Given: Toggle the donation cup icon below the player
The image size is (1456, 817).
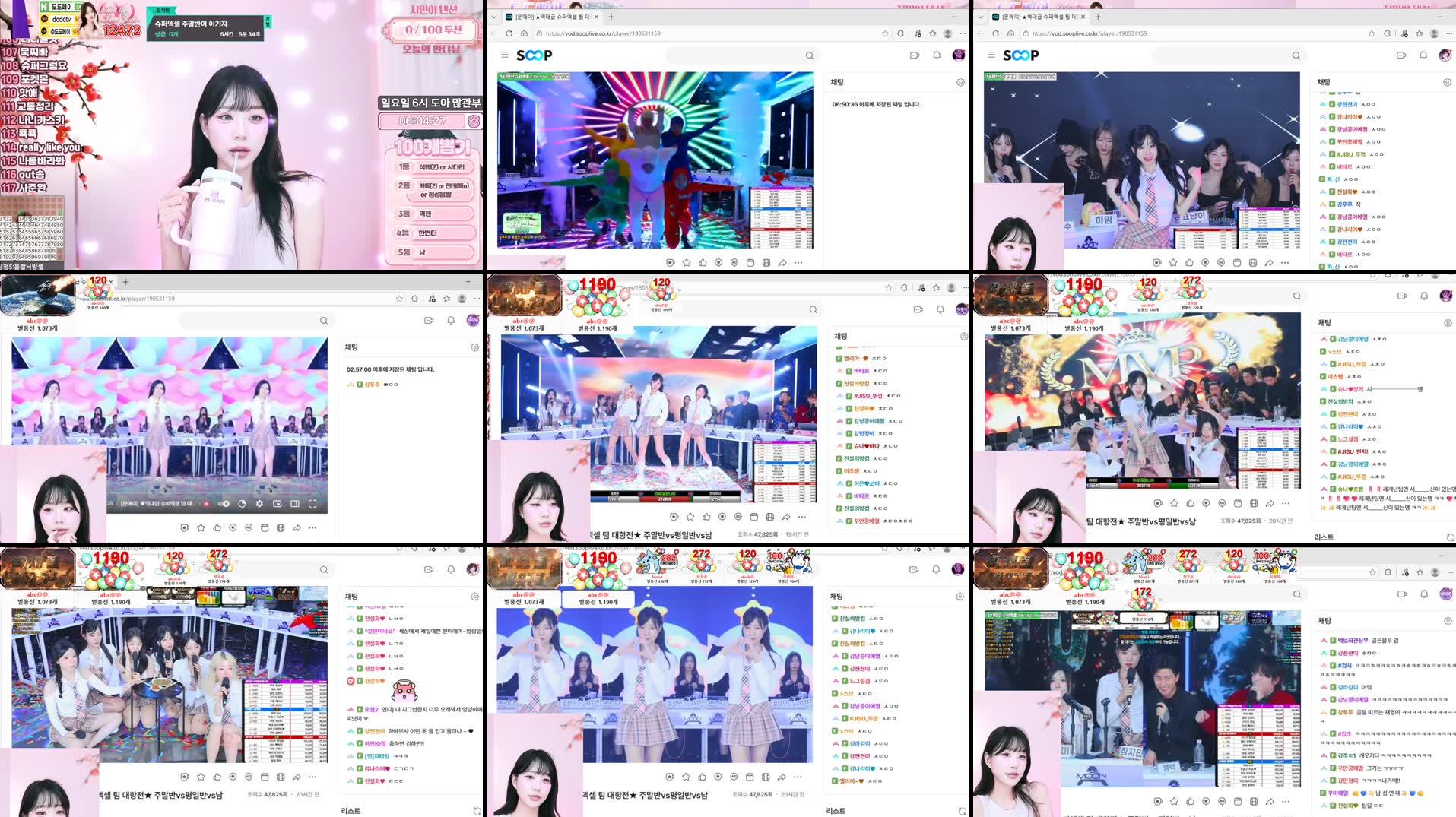Looking at the screenshot, I should coord(670,263).
